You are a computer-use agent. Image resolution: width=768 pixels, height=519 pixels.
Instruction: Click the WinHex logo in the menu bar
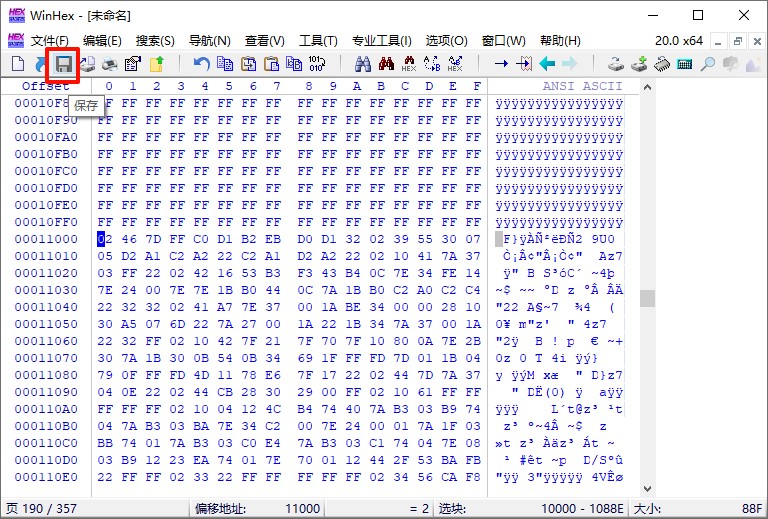(16, 40)
